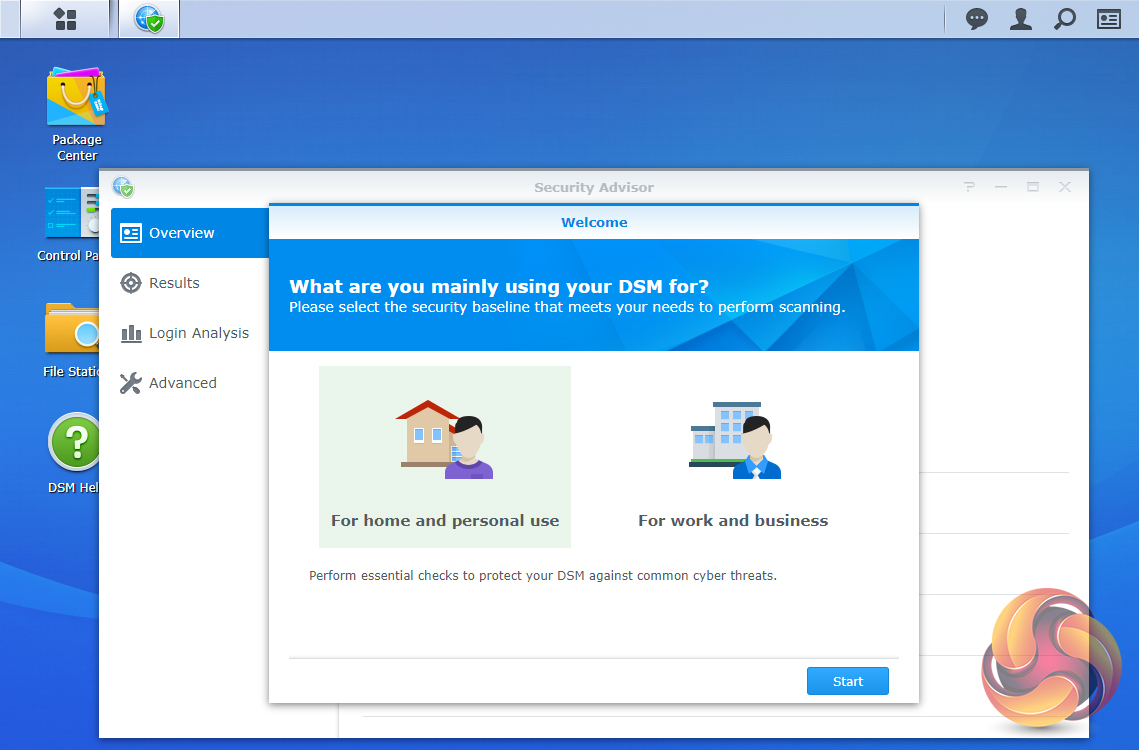
Task: Click 'What are you mainly using your DSM for?' heading
Action: (x=499, y=286)
